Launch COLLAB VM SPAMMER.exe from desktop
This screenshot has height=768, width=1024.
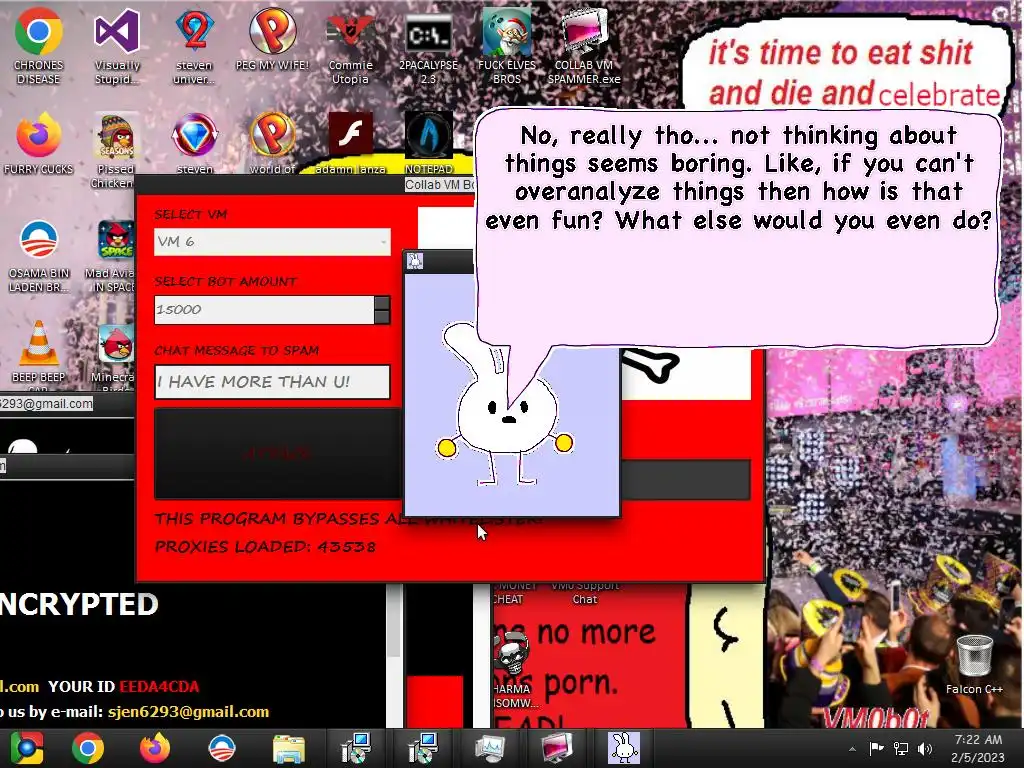pyautogui.click(x=584, y=46)
